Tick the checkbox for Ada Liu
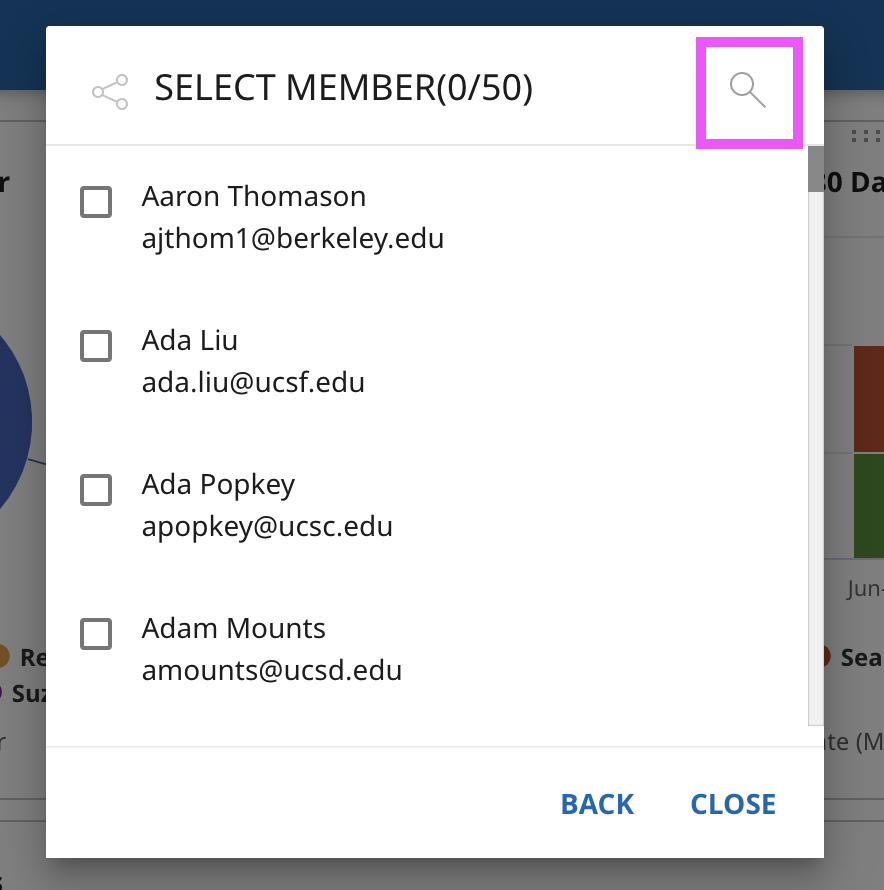Image resolution: width=884 pixels, height=890 pixels. click(96, 346)
